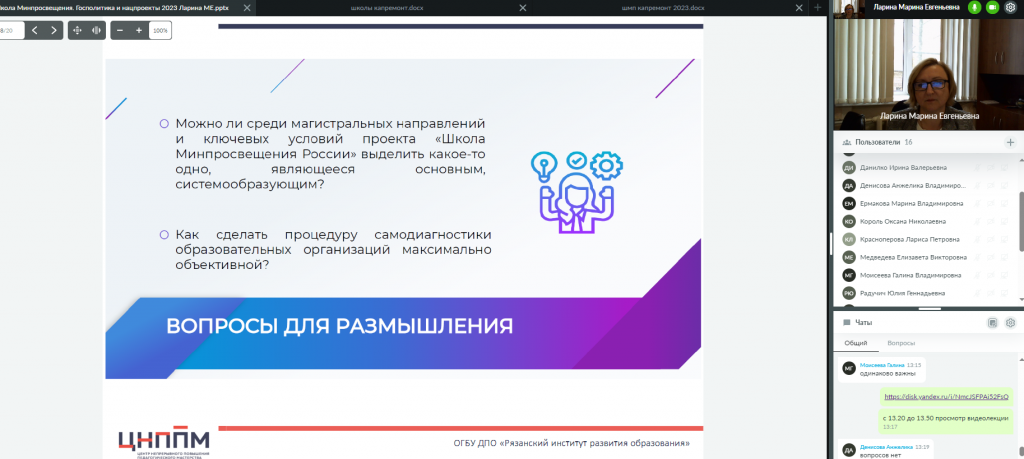
Task: Click the МЕ avatar of Медведева
Action: (x=849, y=257)
